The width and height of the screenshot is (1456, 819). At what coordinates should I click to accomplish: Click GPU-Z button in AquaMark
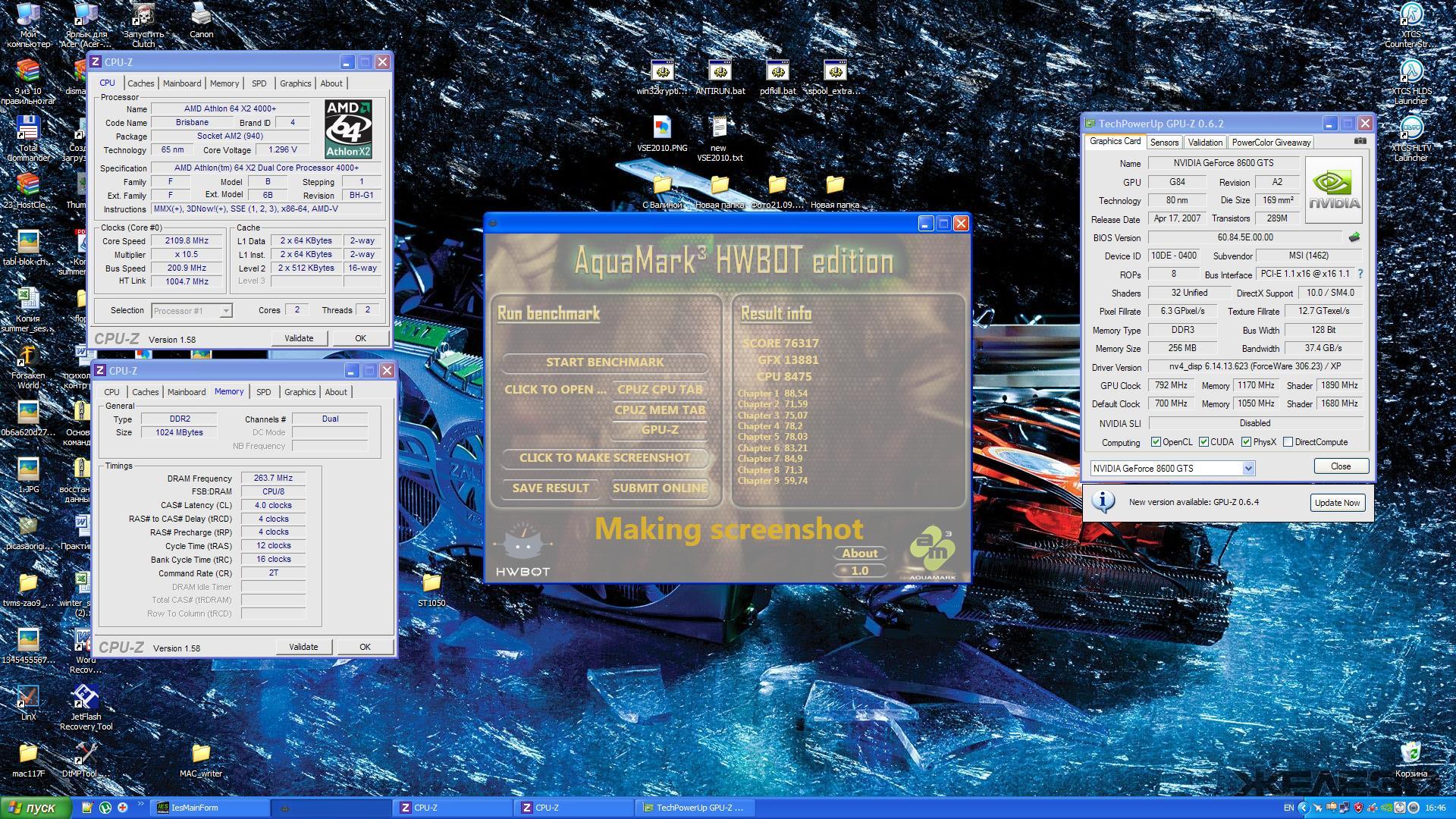click(x=660, y=430)
